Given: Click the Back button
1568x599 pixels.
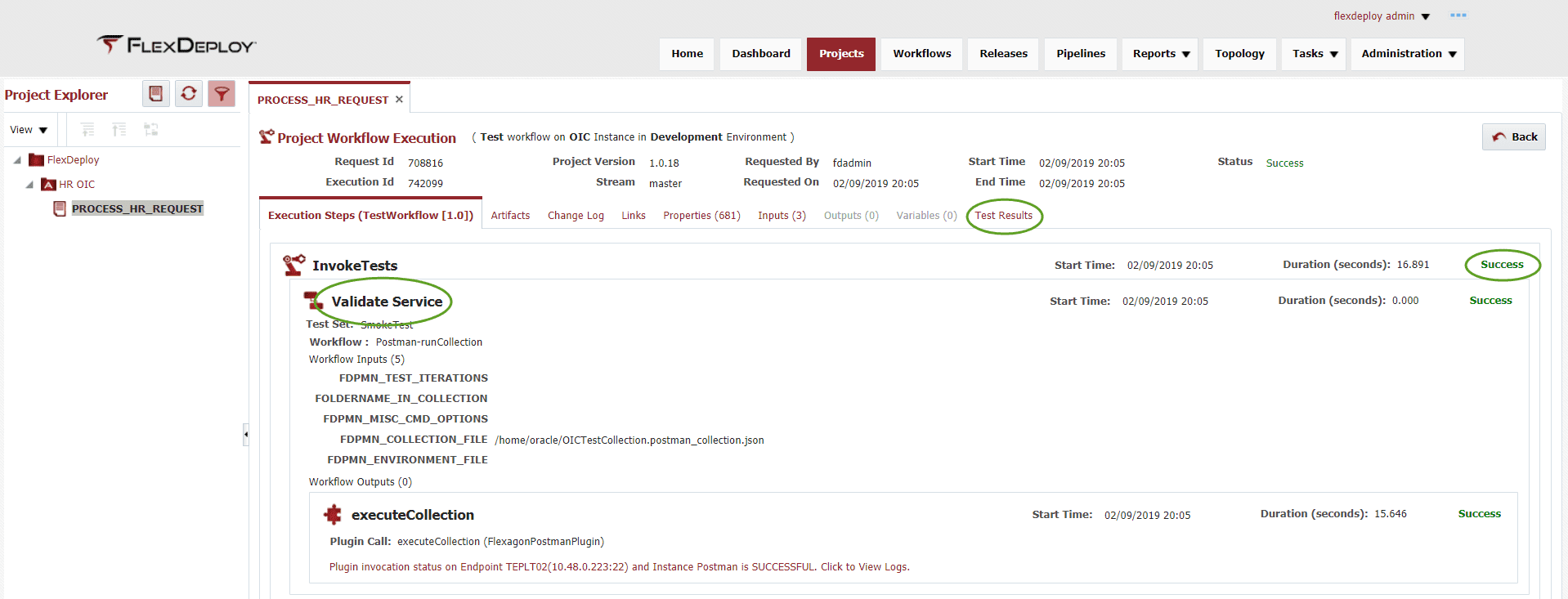Looking at the screenshot, I should point(1514,136).
